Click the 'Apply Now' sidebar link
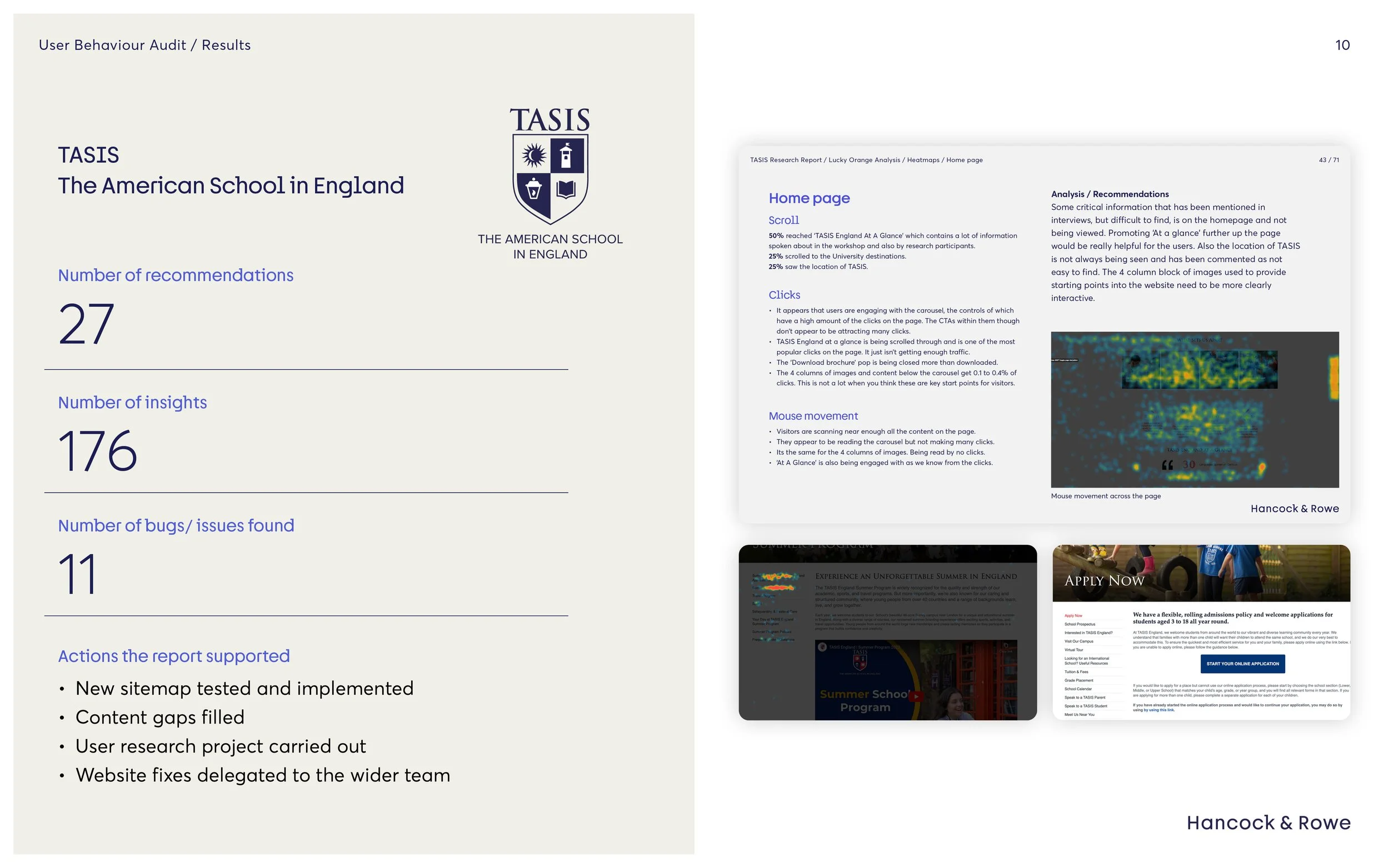Screen dimensions: 1389x868 1073,616
